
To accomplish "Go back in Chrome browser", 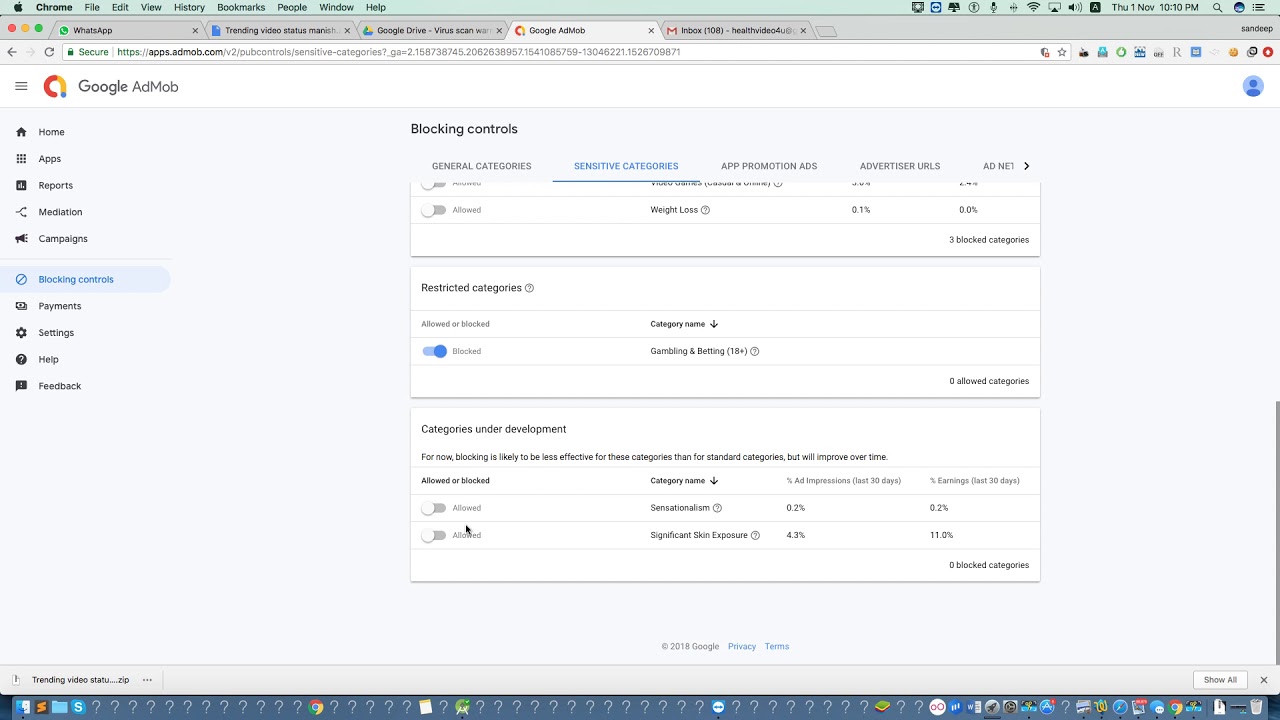I will pos(12,52).
